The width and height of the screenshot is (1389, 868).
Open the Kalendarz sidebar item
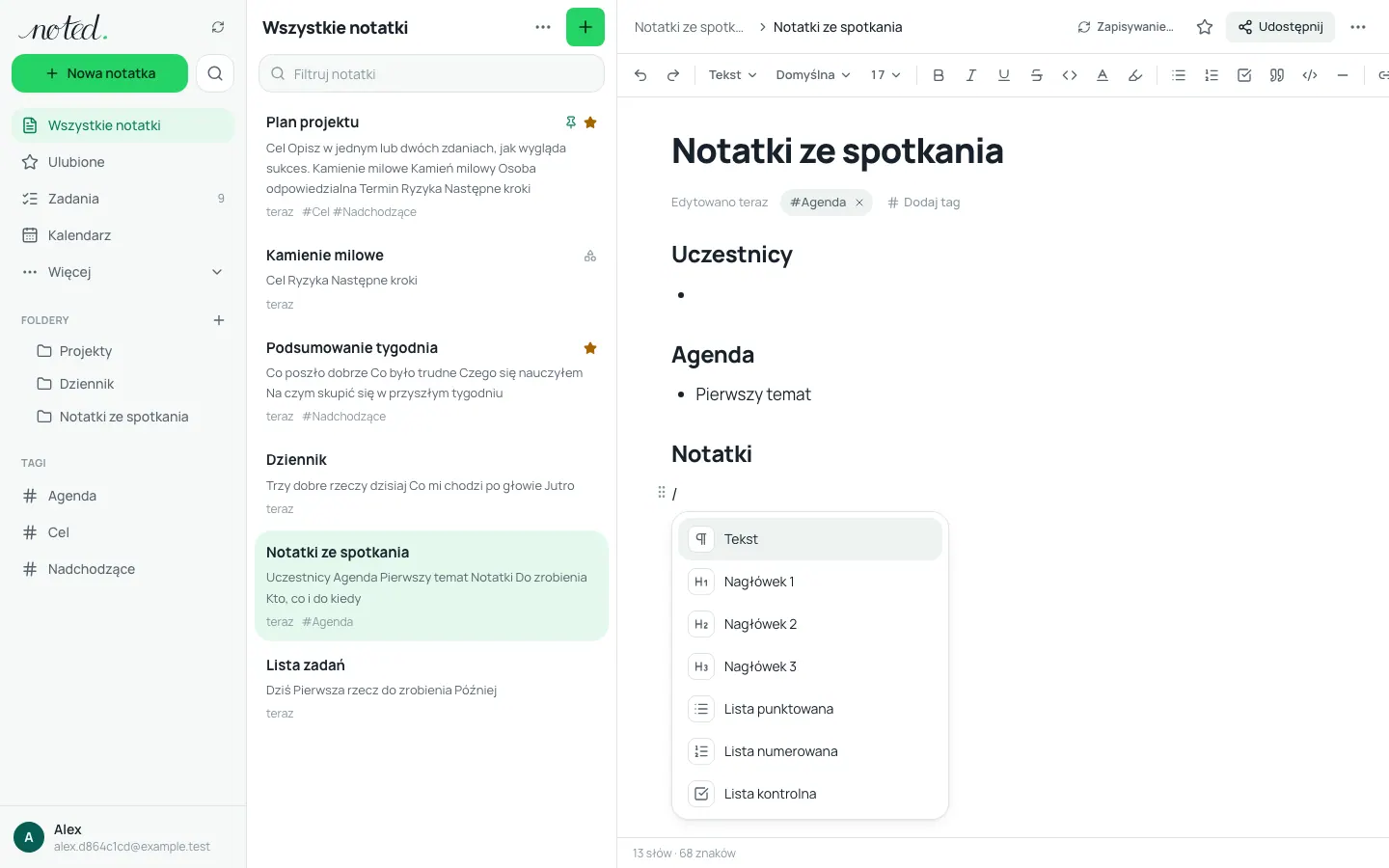coord(123,235)
